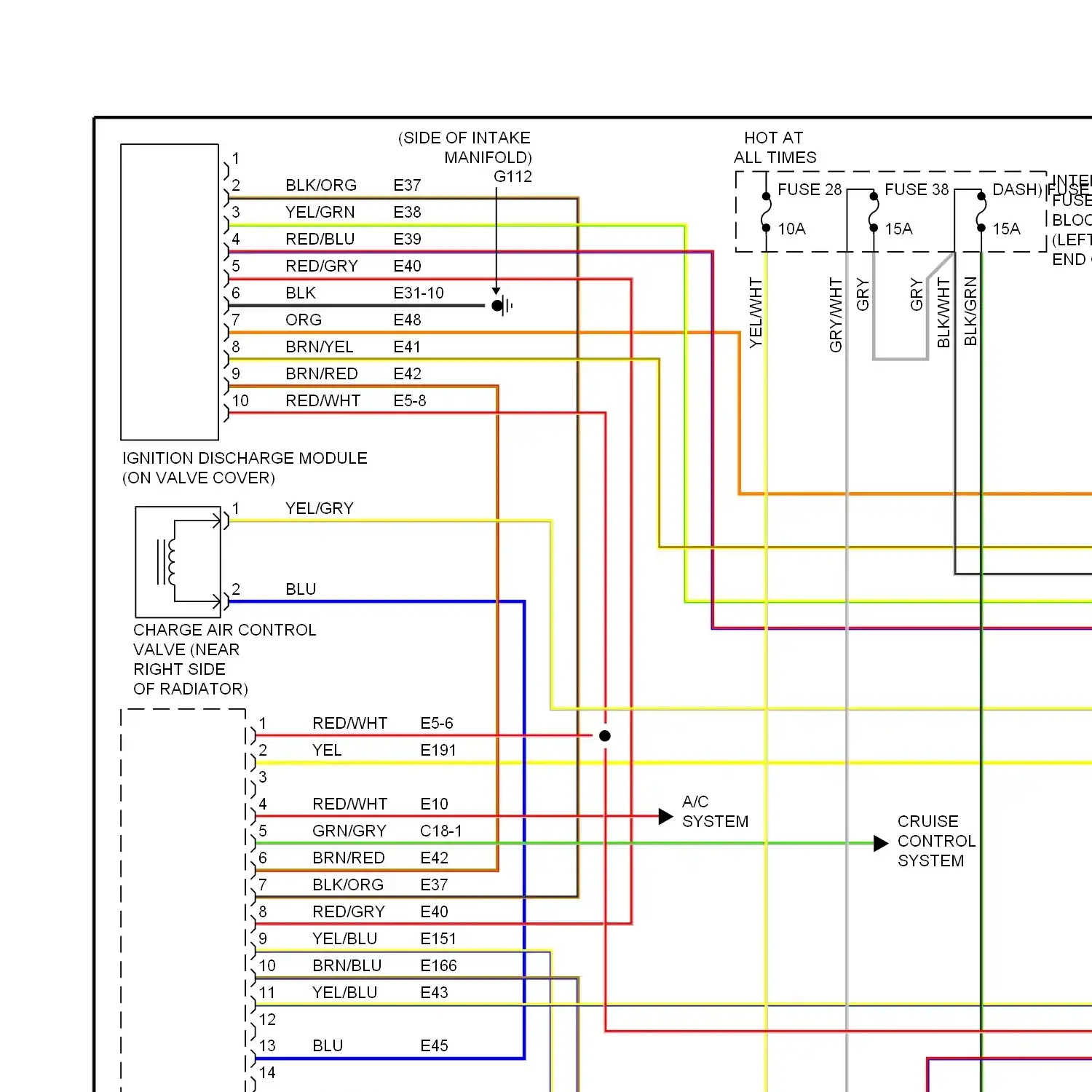Click the black splice dot near pin E5-6 wire
This screenshot has width=1092, height=1092.
click(x=605, y=736)
